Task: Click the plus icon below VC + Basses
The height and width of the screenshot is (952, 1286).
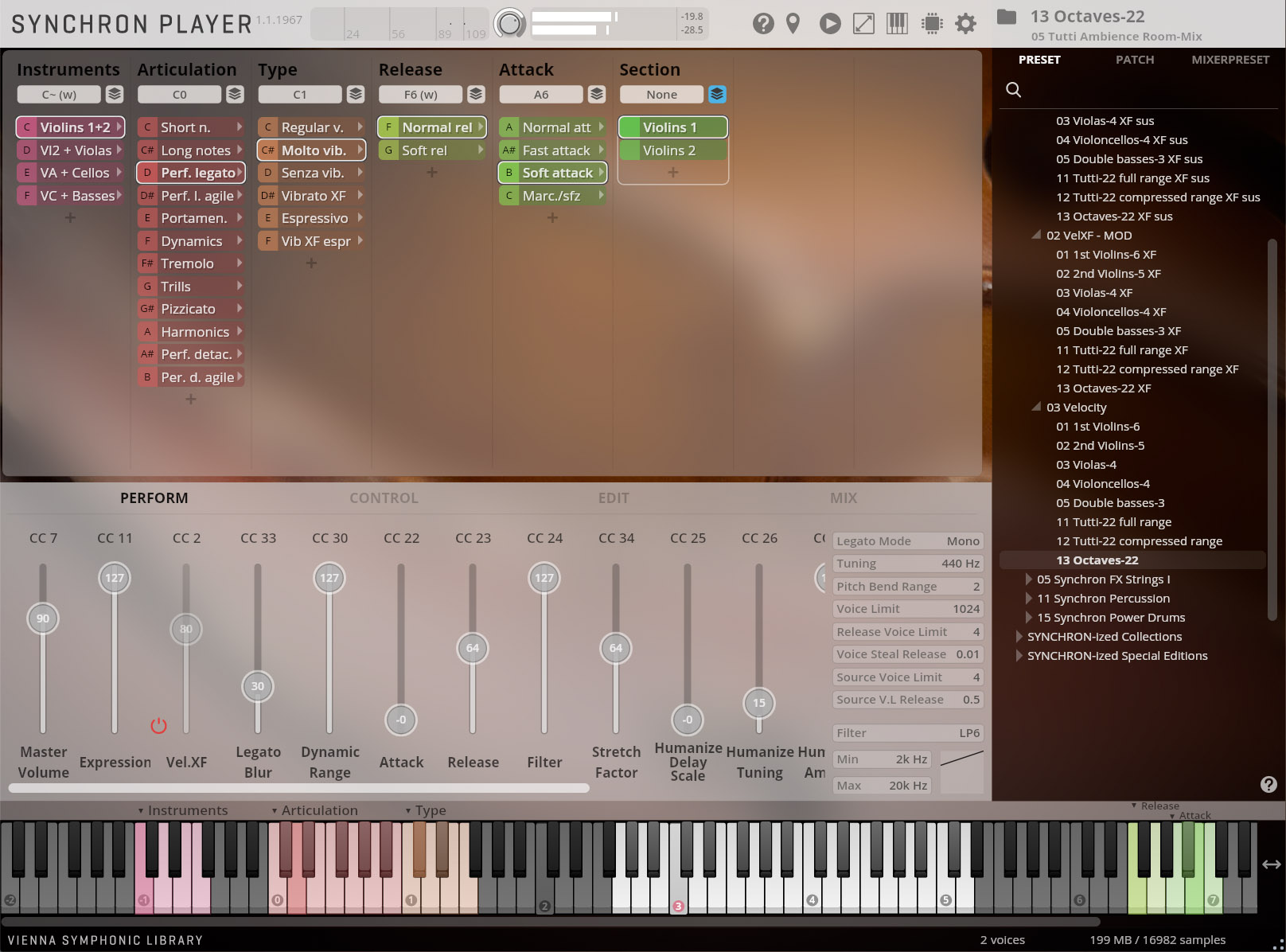Action: pyautogui.click(x=70, y=217)
